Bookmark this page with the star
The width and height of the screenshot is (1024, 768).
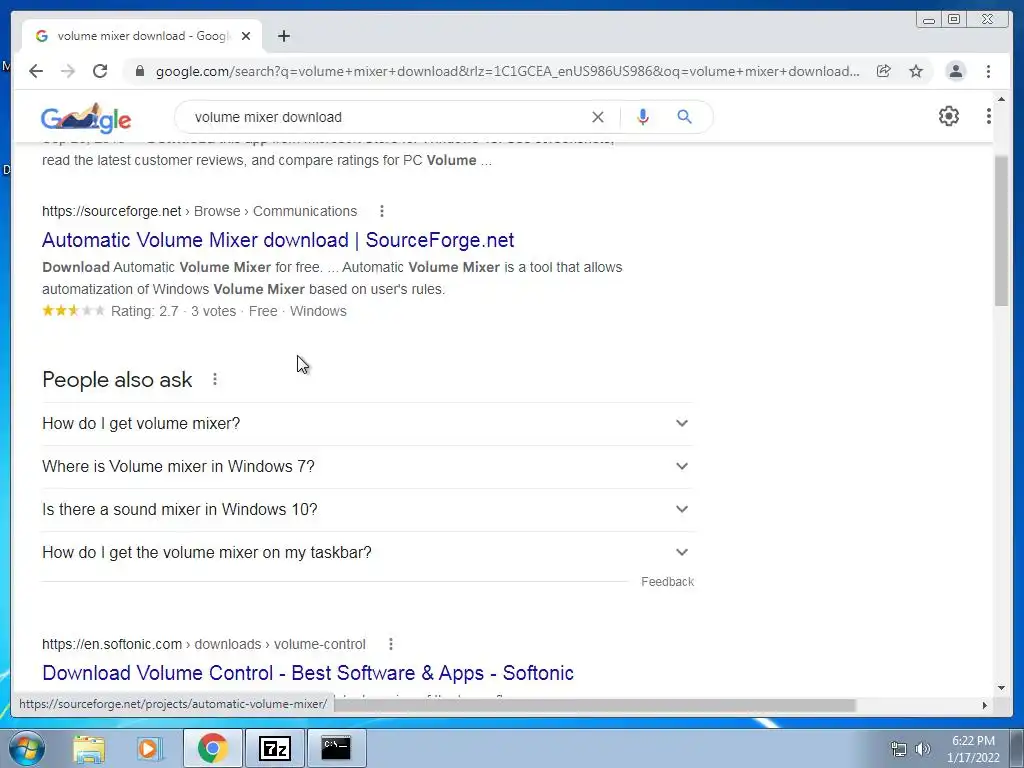click(x=916, y=71)
